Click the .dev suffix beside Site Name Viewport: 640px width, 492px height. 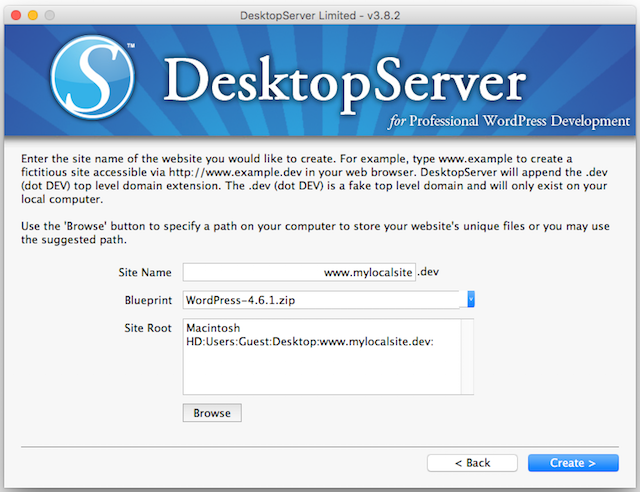coord(428,272)
